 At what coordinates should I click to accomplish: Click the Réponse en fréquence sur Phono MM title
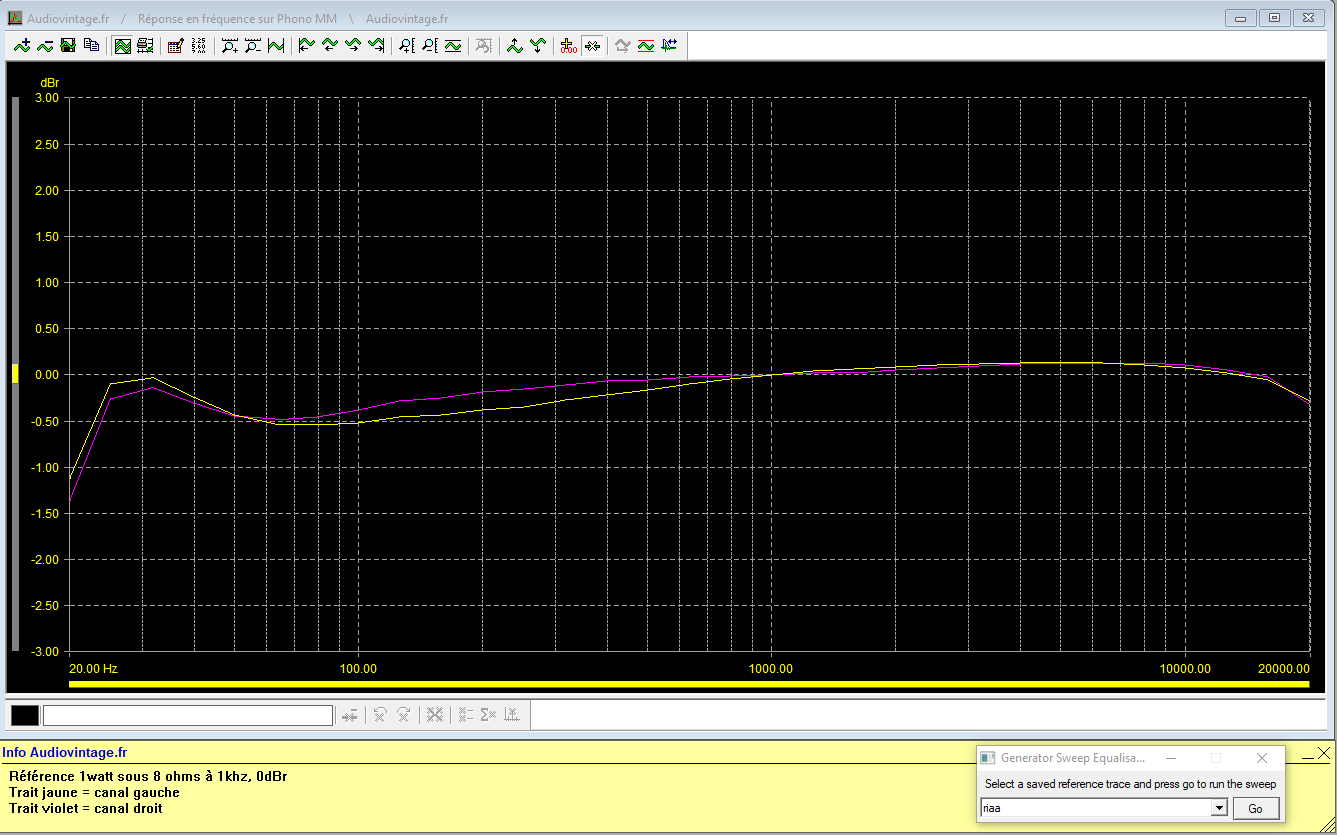point(236,18)
